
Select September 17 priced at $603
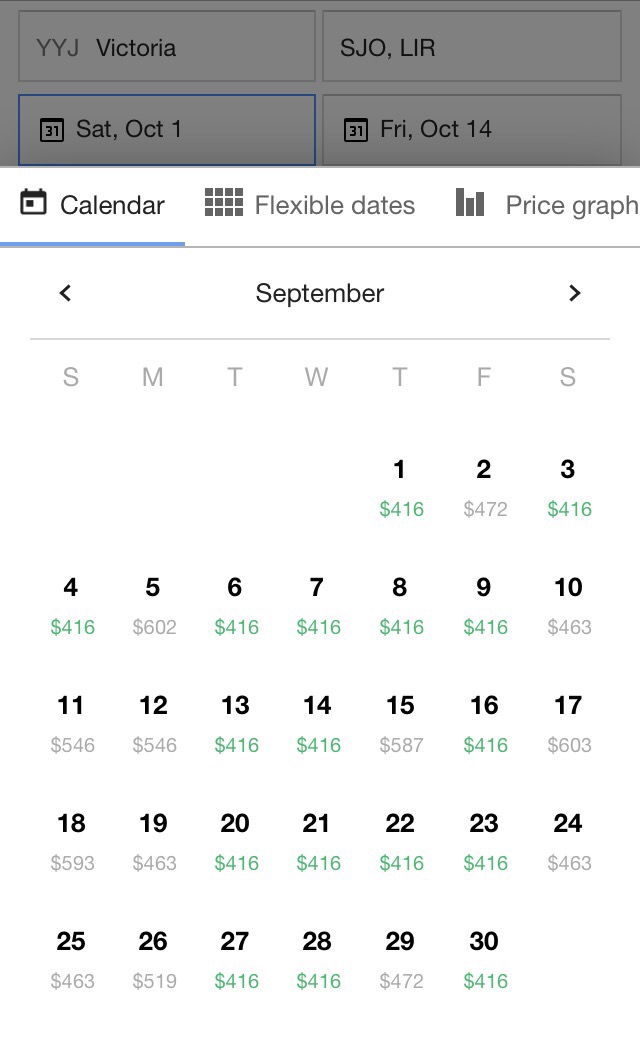[568, 722]
